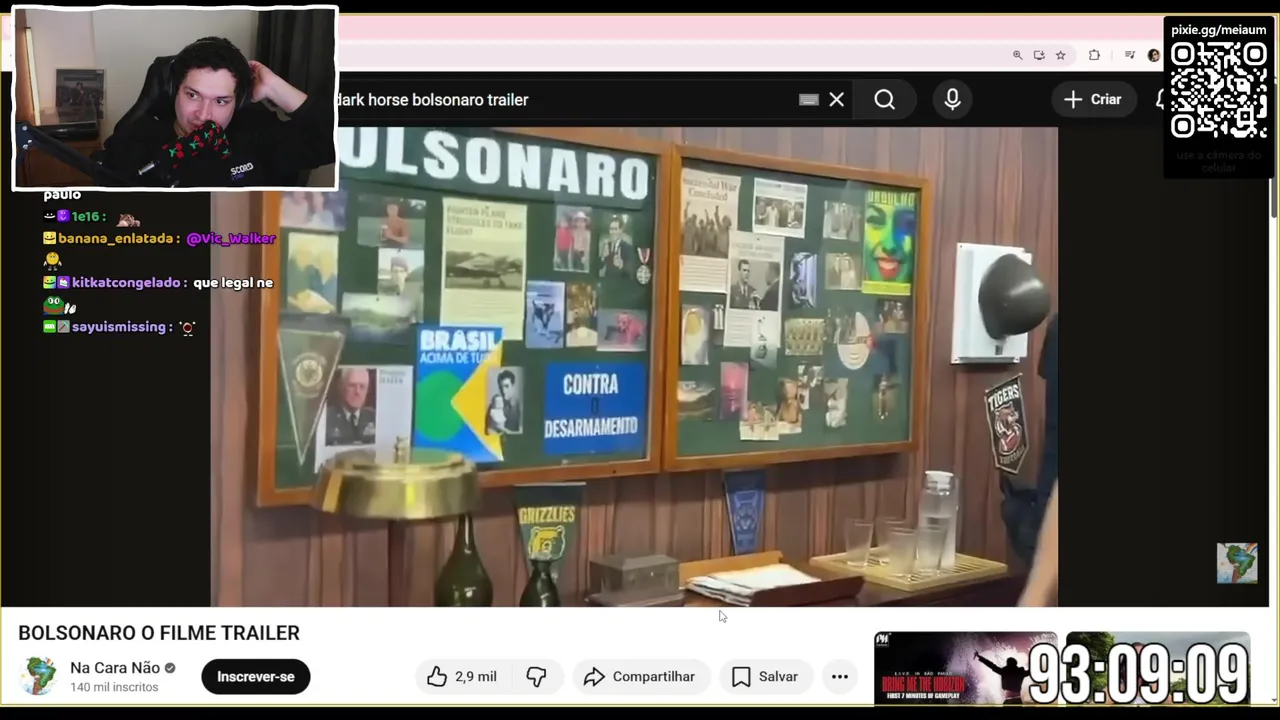
Task: Clear the search box with X icon
Action: tap(836, 99)
